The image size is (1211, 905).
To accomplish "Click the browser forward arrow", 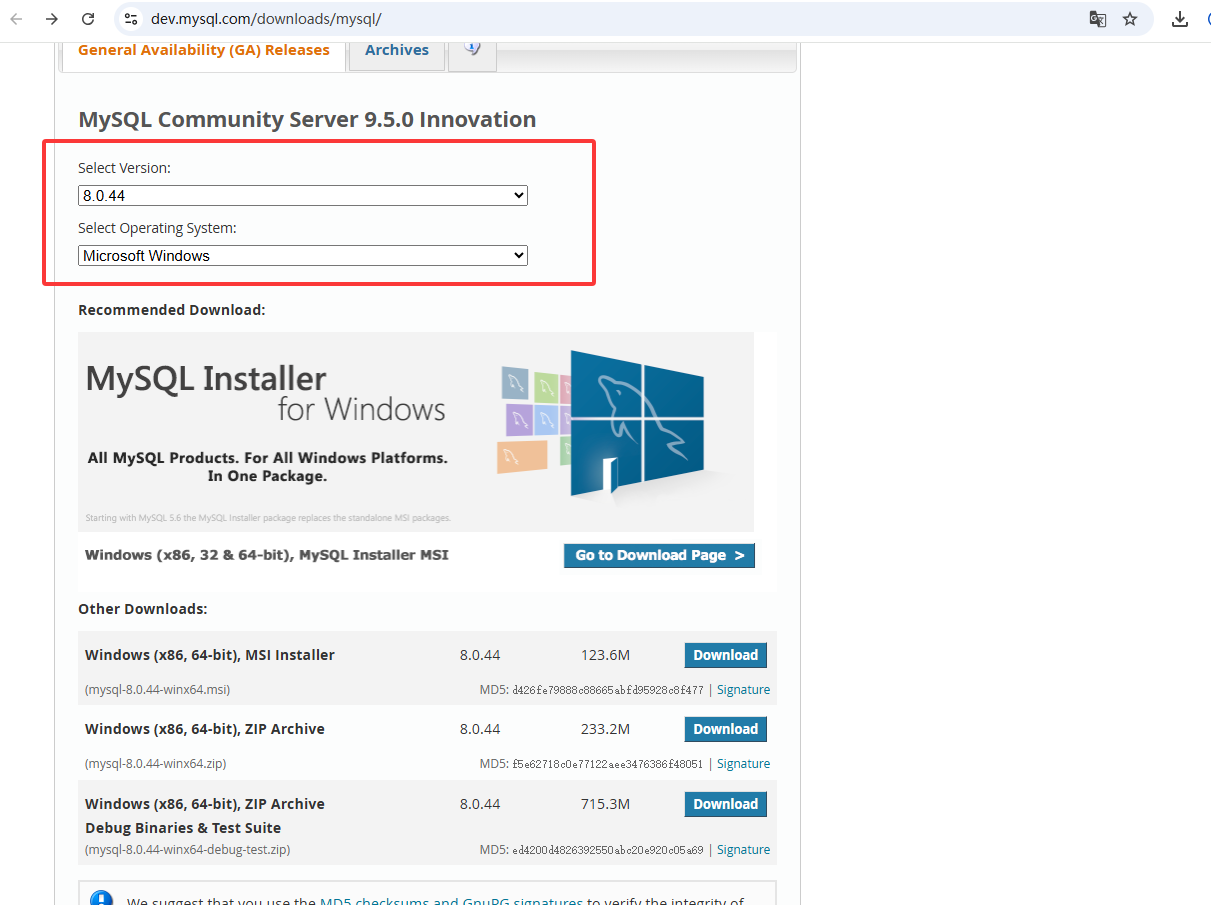I will 52,19.
